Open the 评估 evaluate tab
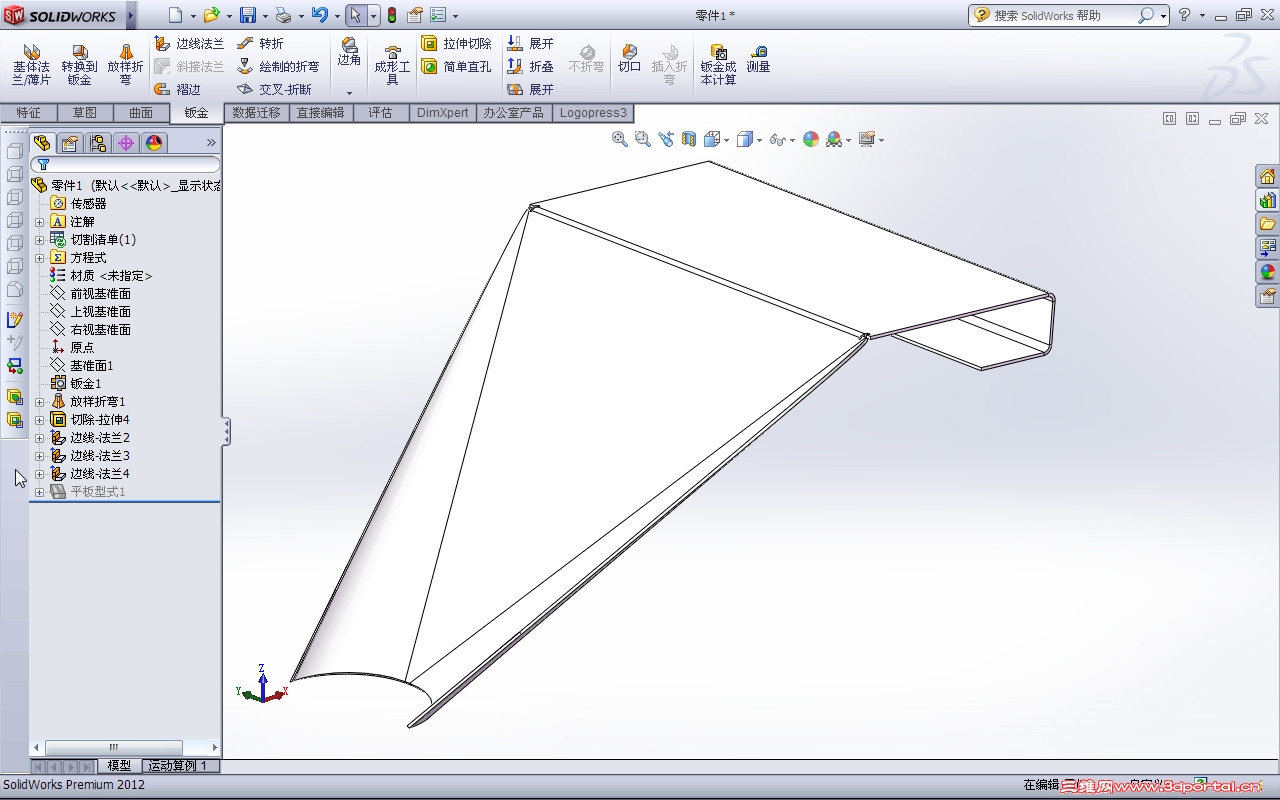This screenshot has height=800, width=1280. pos(380,113)
